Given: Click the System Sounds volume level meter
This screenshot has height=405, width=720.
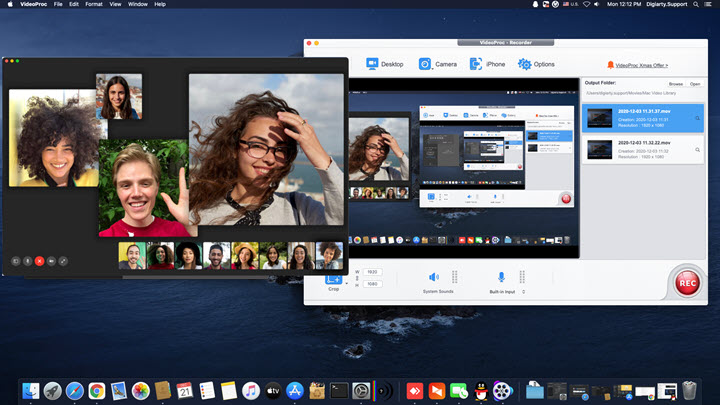Looking at the screenshot, I should 454,277.
